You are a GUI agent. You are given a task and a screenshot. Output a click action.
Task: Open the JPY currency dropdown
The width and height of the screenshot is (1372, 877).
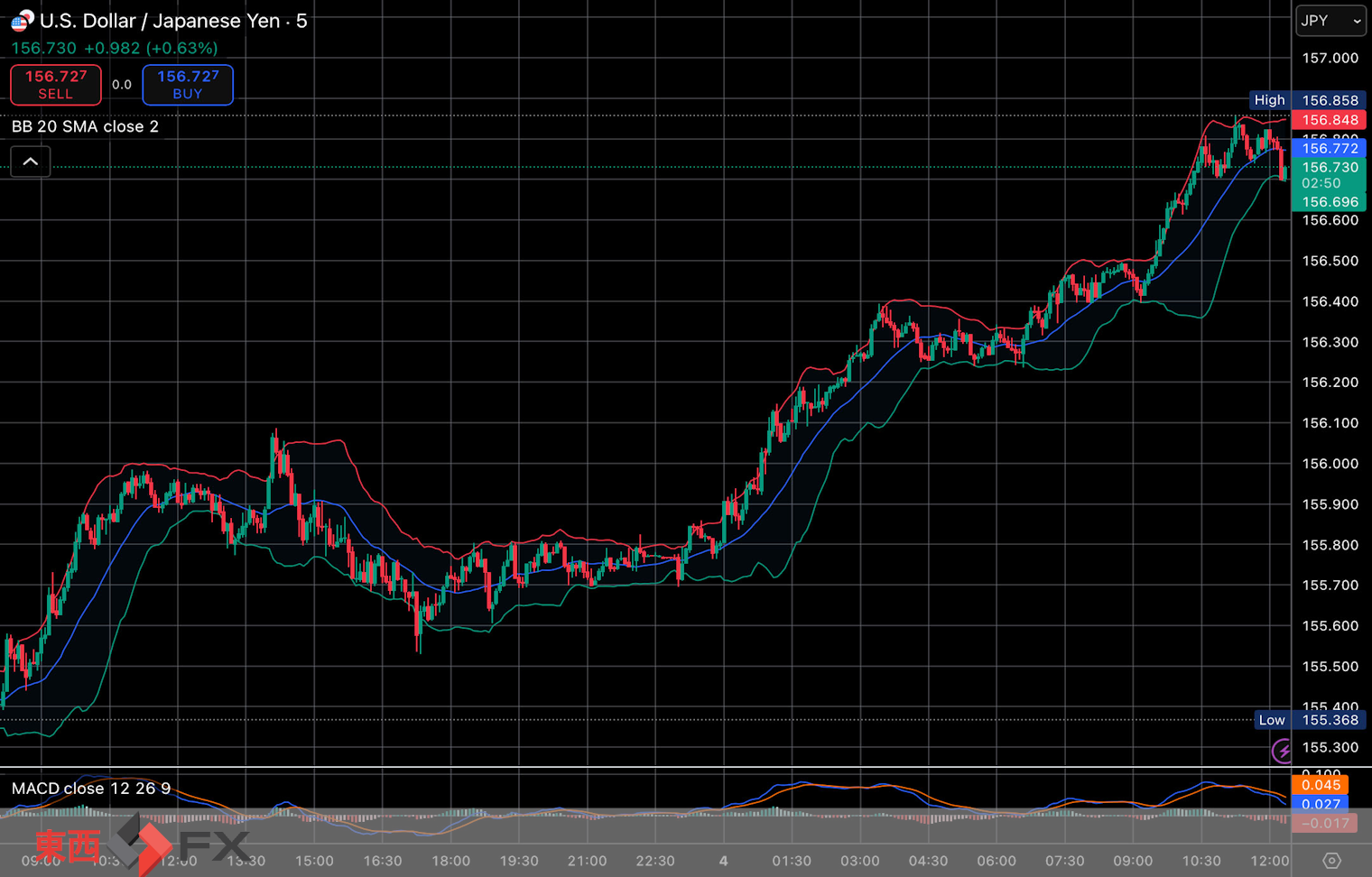point(1330,21)
